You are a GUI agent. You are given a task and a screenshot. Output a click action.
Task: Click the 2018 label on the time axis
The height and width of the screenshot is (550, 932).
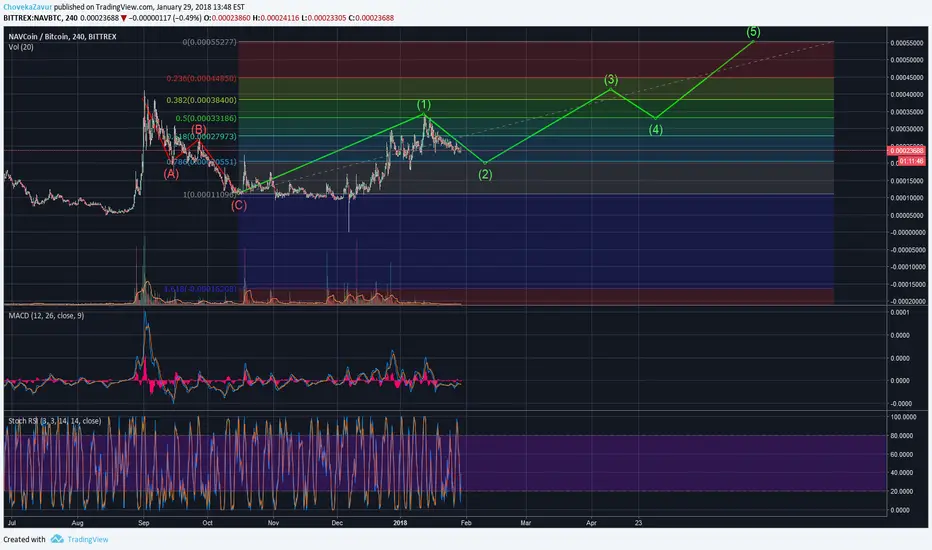[x=400, y=523]
